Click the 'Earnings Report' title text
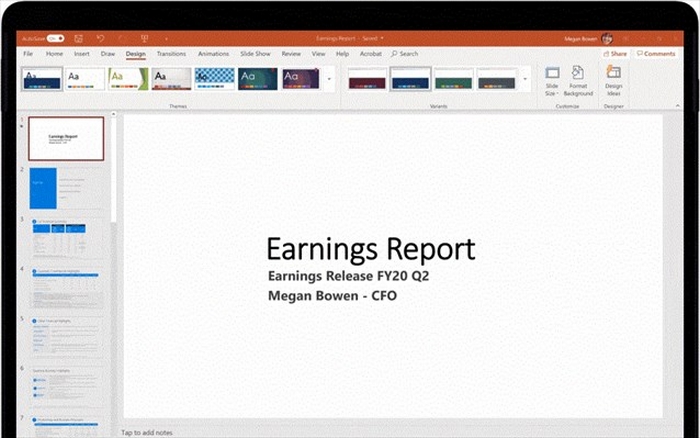 (x=371, y=249)
